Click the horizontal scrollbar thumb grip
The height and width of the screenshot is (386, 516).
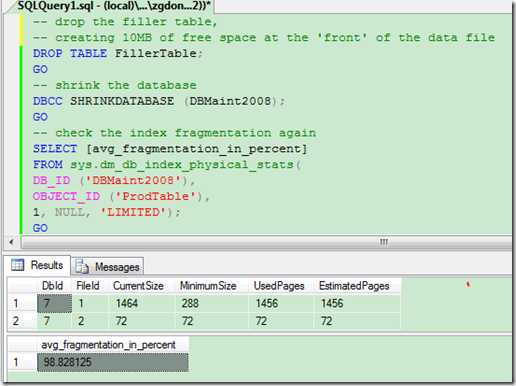click(384, 242)
